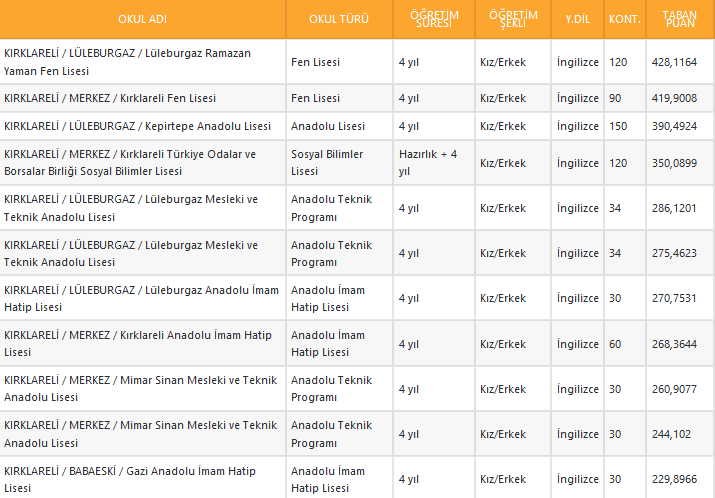Click the 428,1164 base score cell
Viewport: 715px width, 498px height.
click(x=674, y=62)
